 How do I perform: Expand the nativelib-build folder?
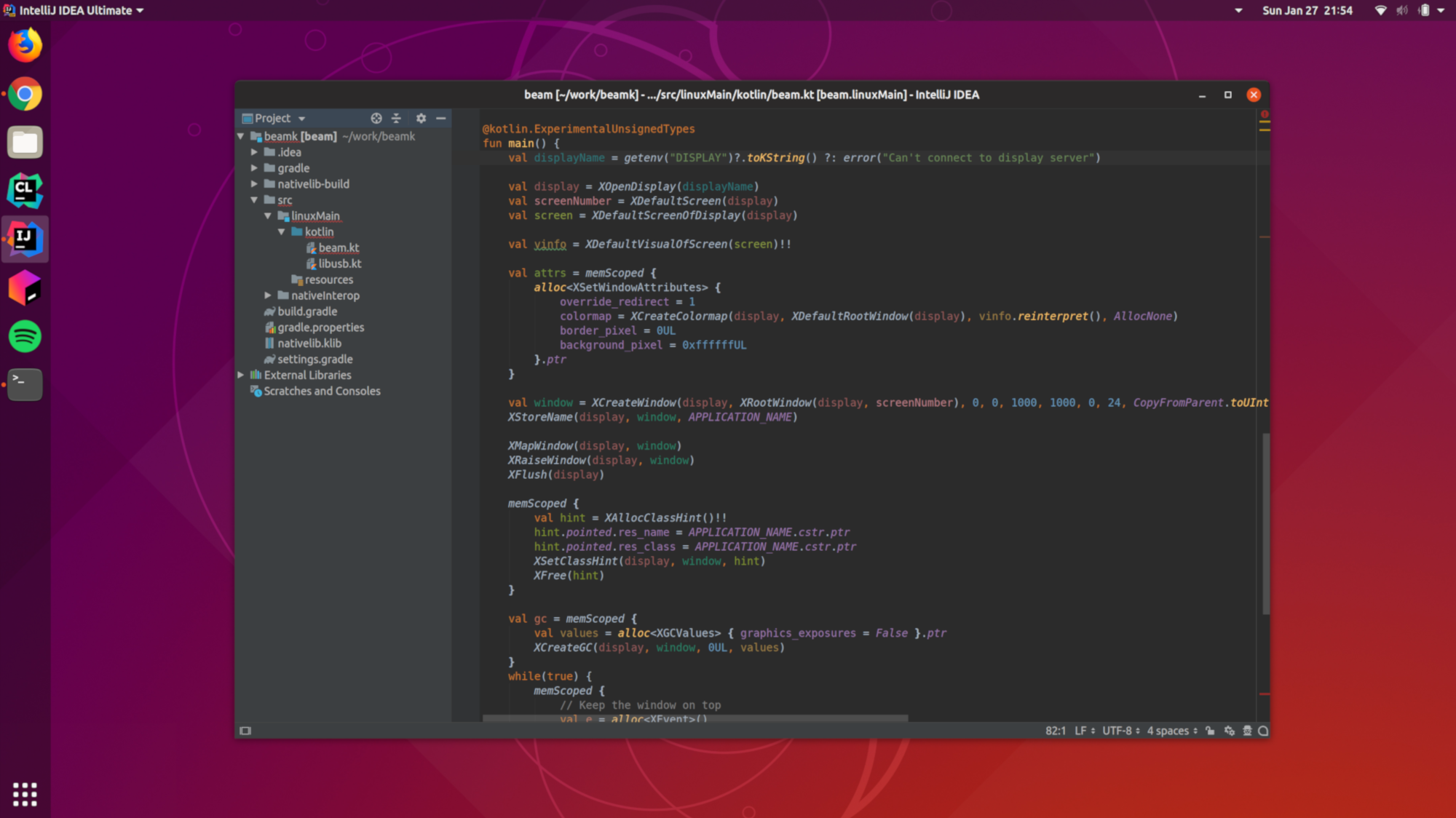254,184
